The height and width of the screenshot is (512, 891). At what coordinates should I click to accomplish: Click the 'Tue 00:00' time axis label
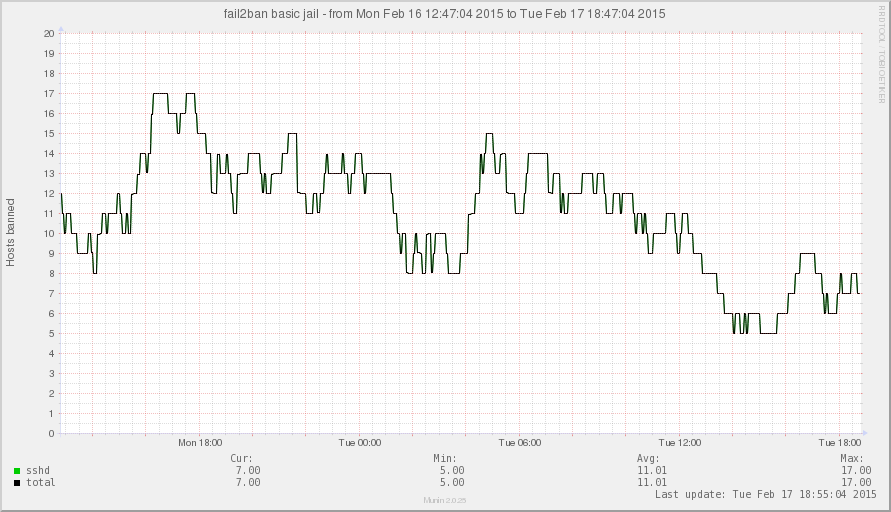[x=360, y=442]
